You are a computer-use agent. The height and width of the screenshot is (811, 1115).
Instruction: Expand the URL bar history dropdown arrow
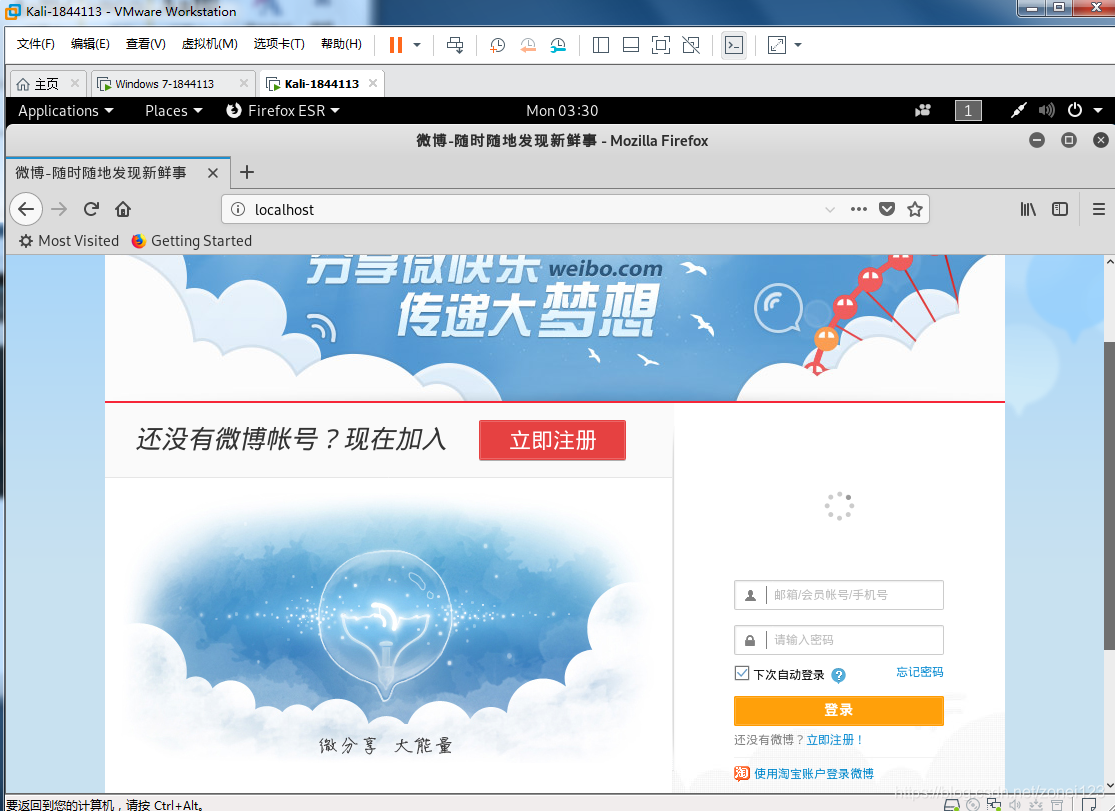(x=830, y=210)
